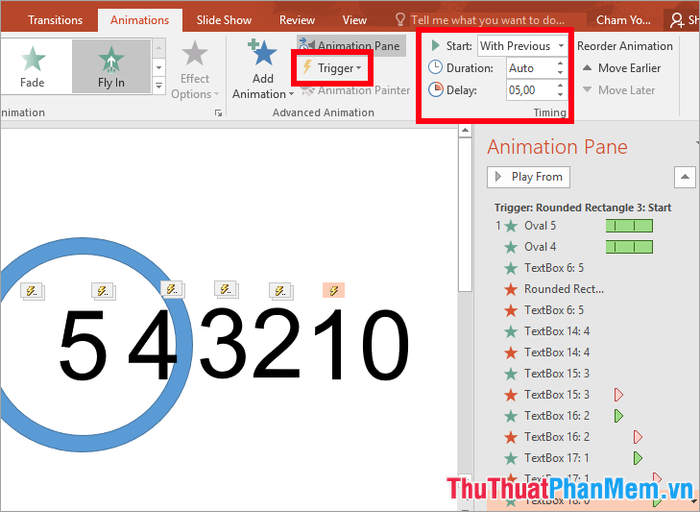Click Move Earlier
The width and height of the screenshot is (700, 512).
(622, 68)
